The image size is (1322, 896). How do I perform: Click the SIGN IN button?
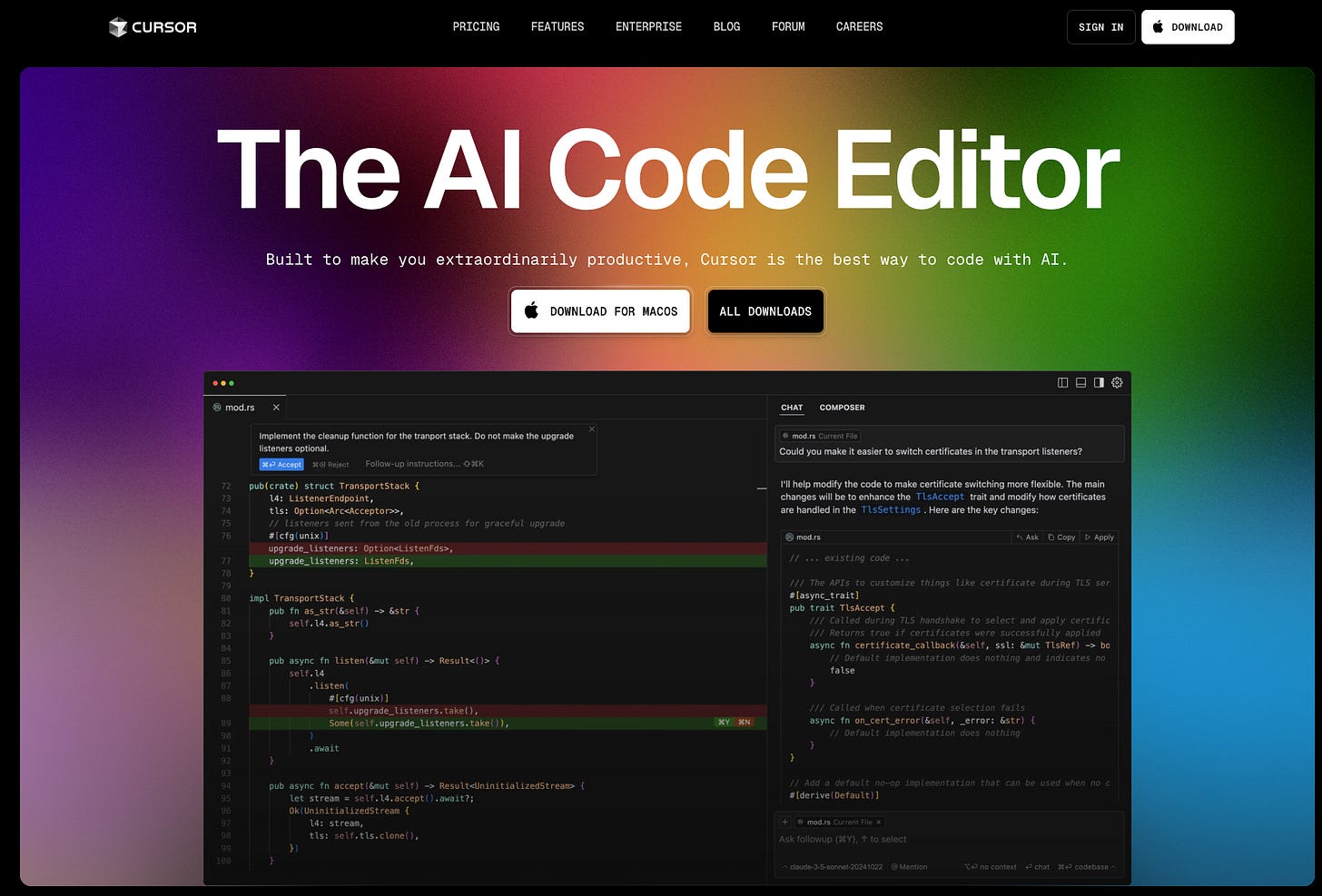coord(1100,27)
